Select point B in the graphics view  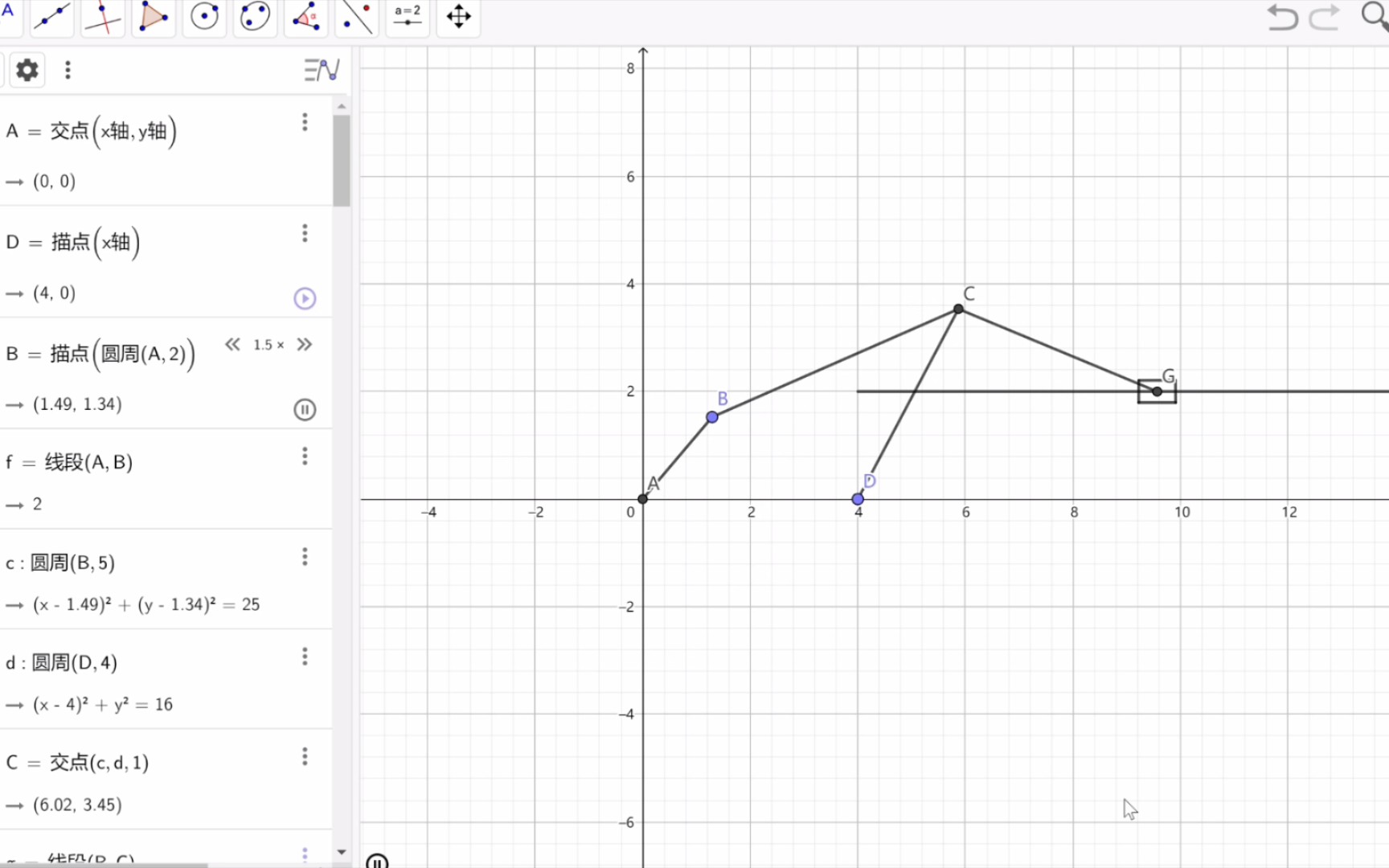click(712, 417)
